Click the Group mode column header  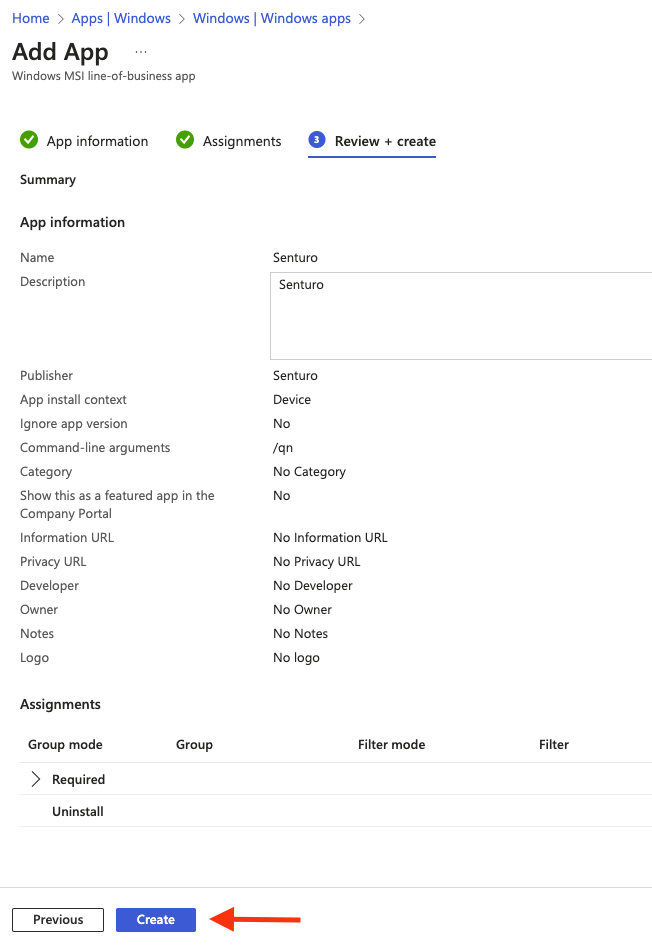pos(65,744)
